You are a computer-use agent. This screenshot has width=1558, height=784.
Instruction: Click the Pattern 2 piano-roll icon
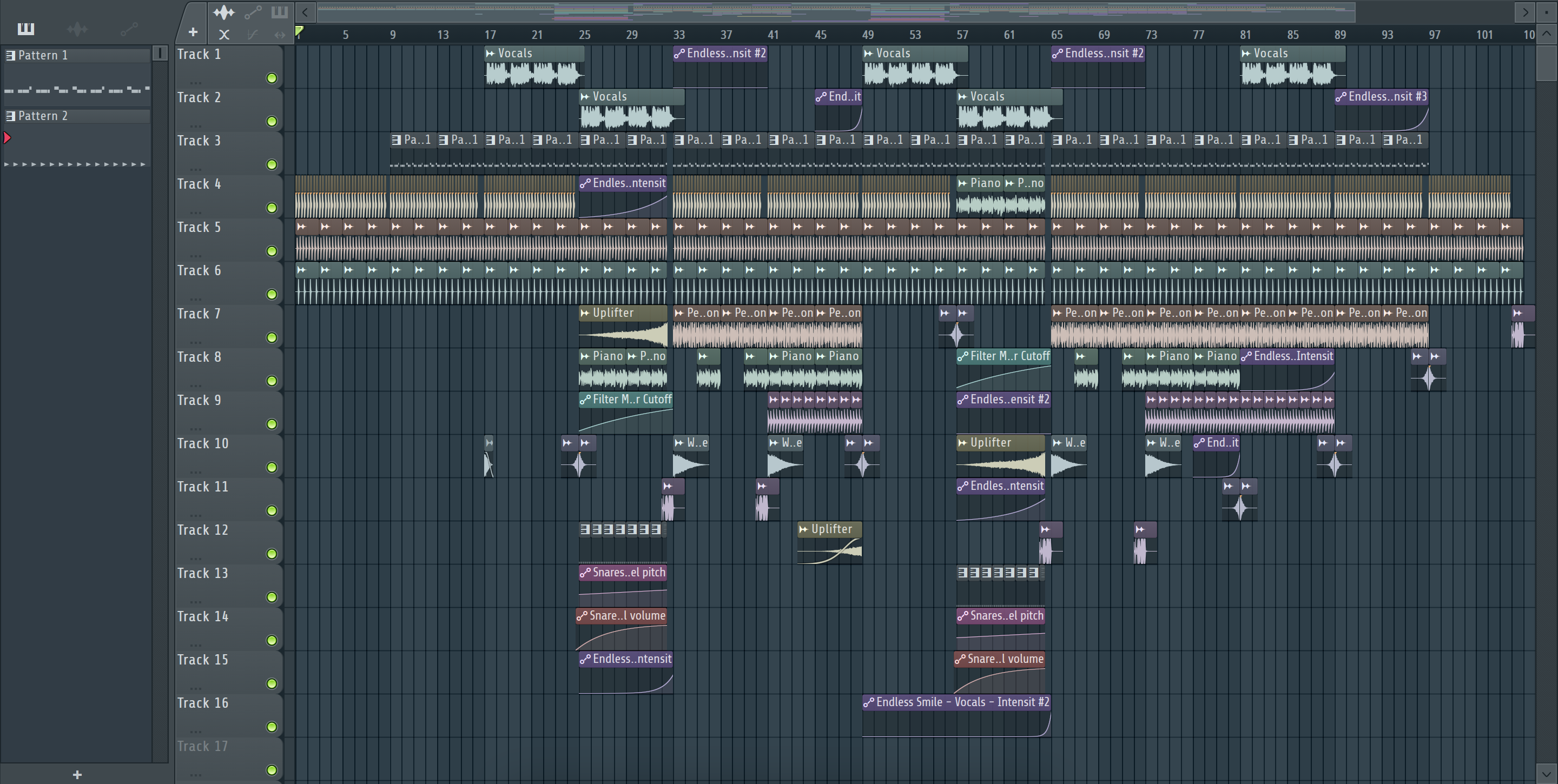coord(10,116)
